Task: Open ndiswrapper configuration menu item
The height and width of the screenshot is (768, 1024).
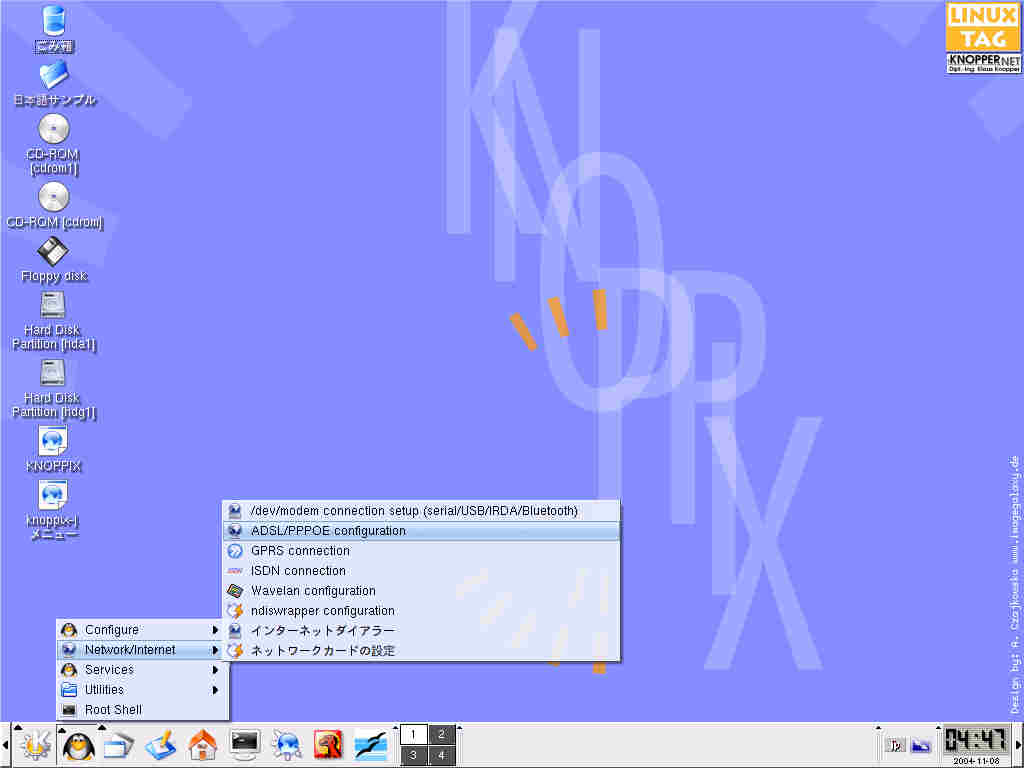Action: point(421,611)
